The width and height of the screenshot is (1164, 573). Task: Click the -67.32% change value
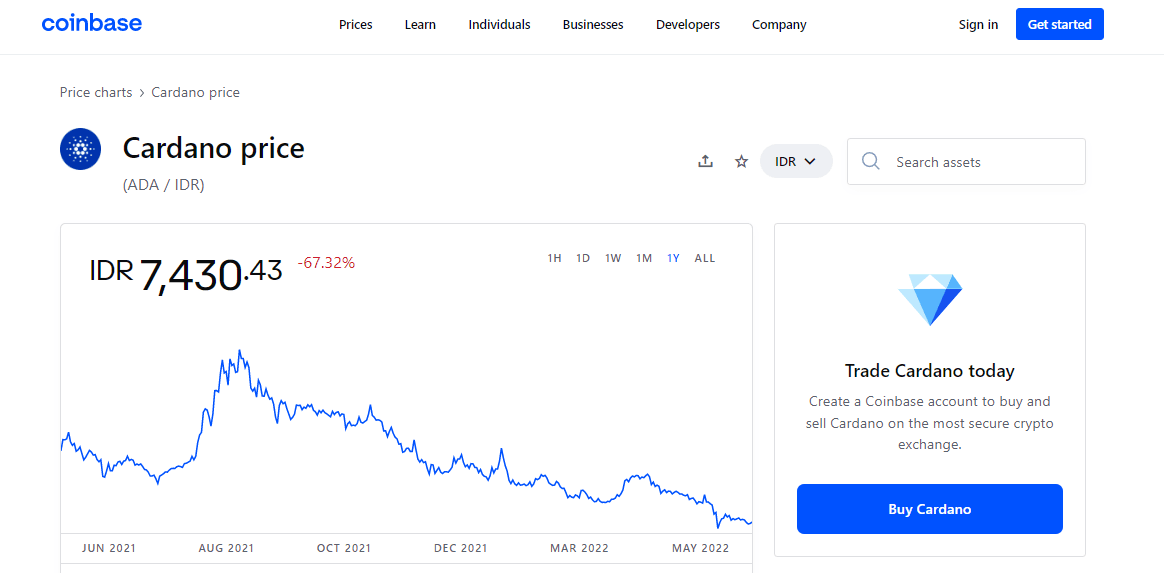[x=326, y=263]
